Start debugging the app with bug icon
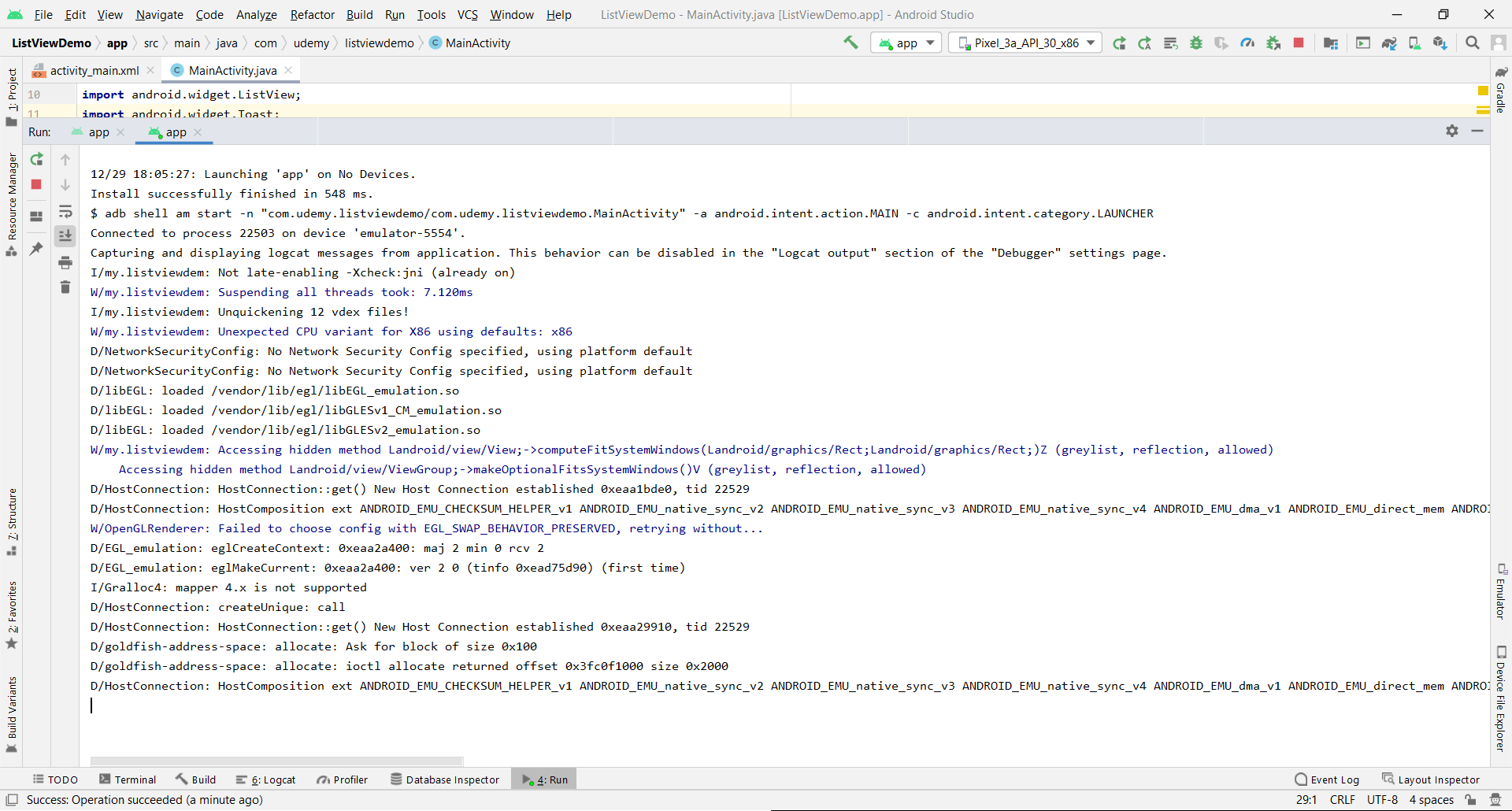This screenshot has width=1512, height=811. coord(1196,43)
